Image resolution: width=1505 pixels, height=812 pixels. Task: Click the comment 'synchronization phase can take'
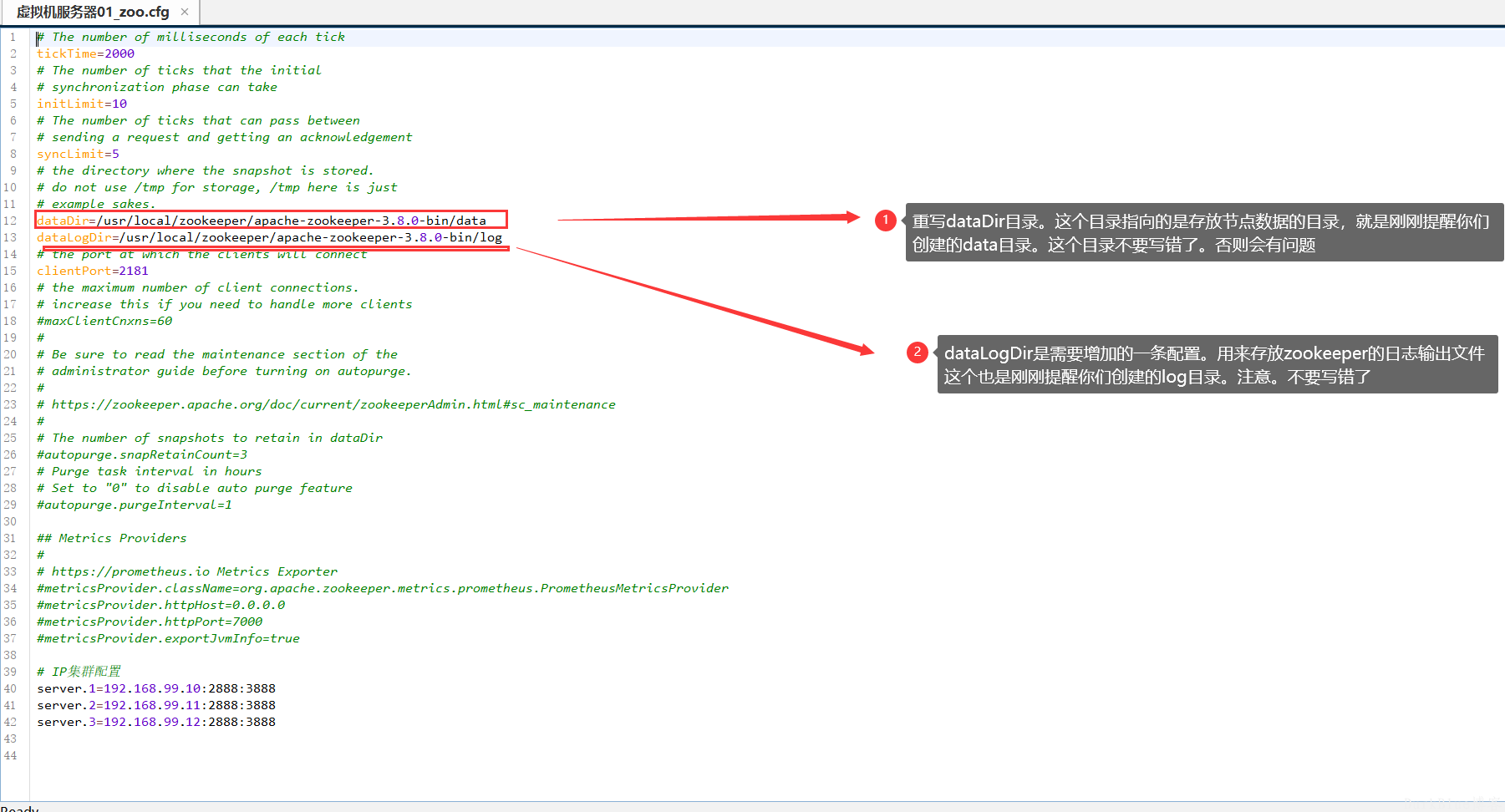[x=157, y=87]
